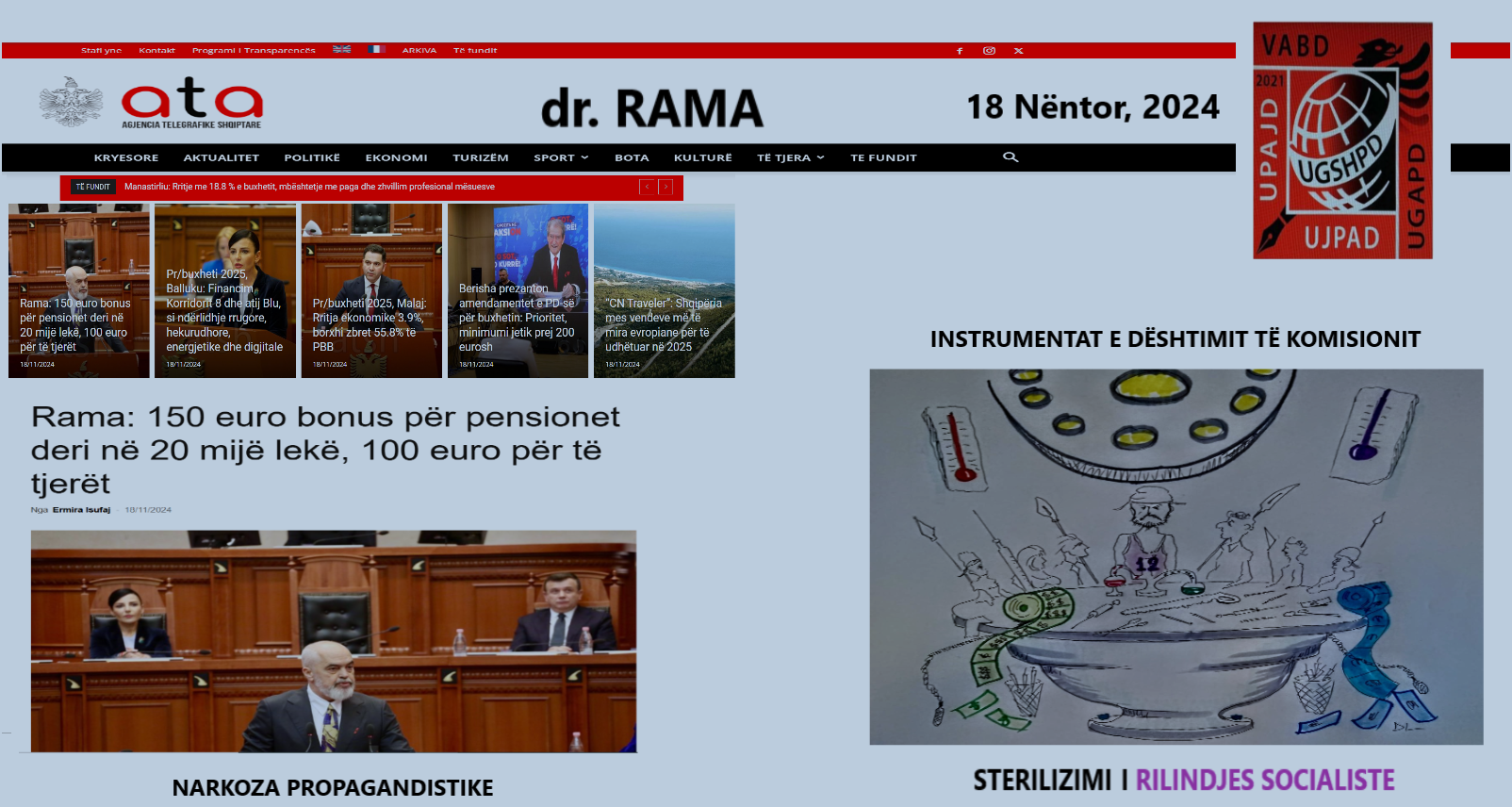The height and width of the screenshot is (807, 1512).
Task: Switch language using the UK flag
Action: coord(341,49)
